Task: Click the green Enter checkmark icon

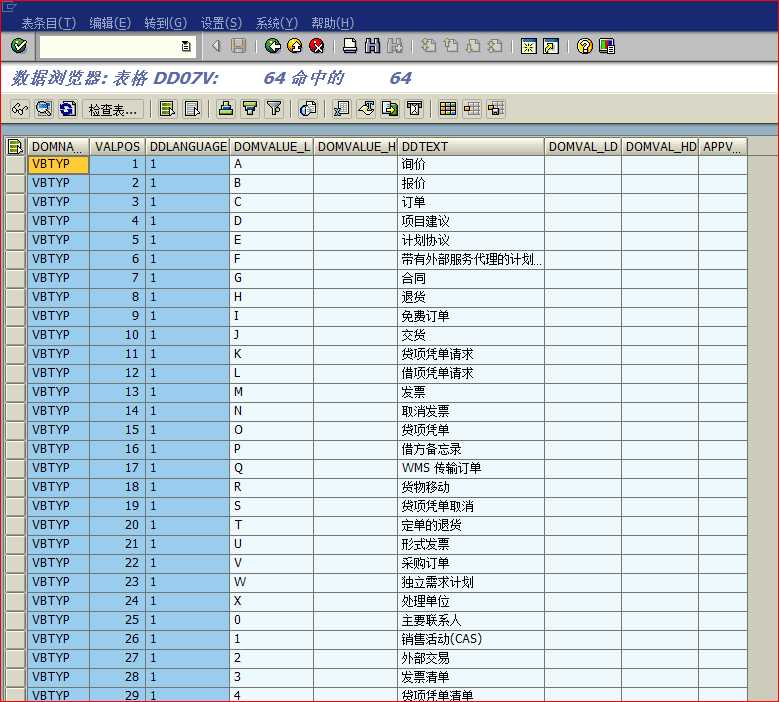Action: click(x=19, y=46)
